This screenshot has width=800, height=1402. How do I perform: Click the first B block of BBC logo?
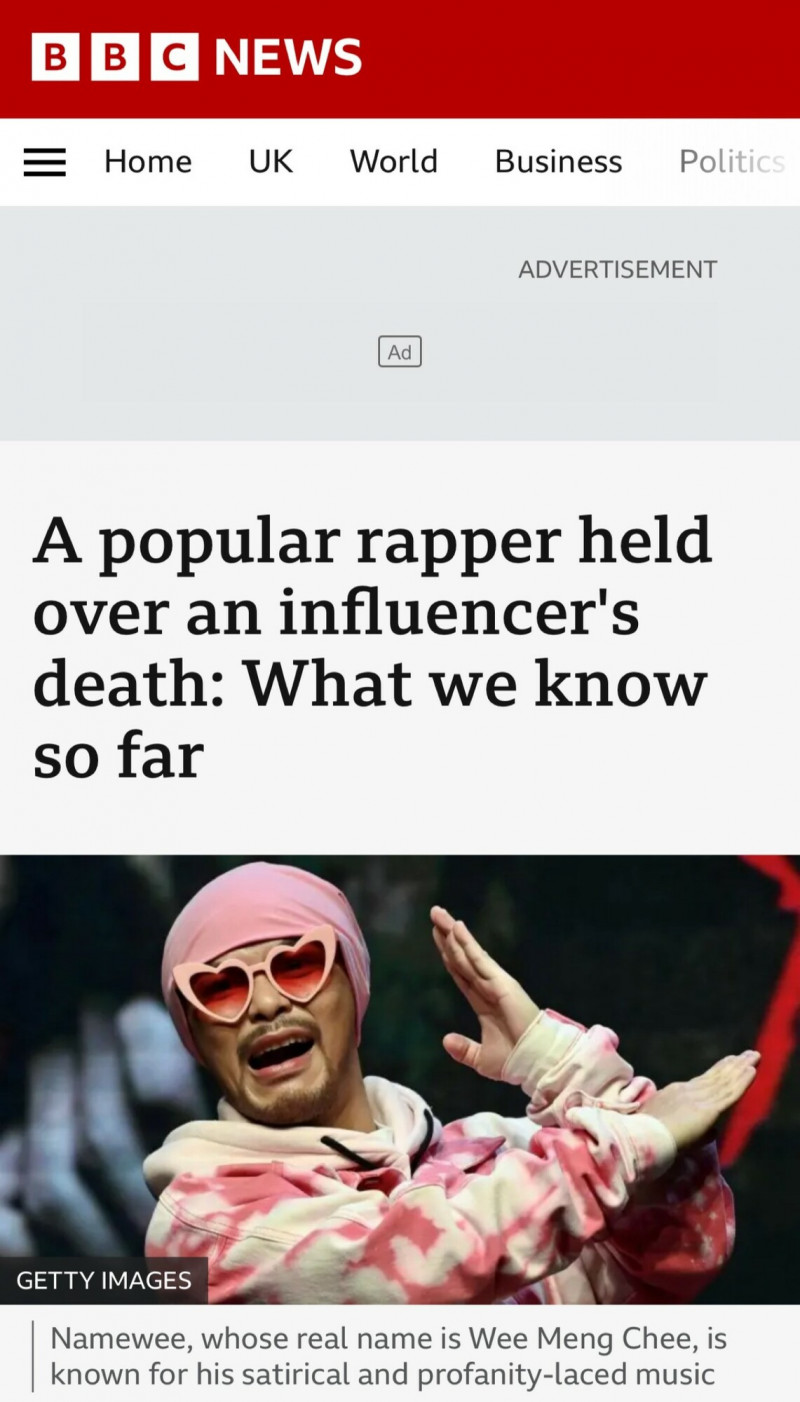pyautogui.click(x=55, y=57)
